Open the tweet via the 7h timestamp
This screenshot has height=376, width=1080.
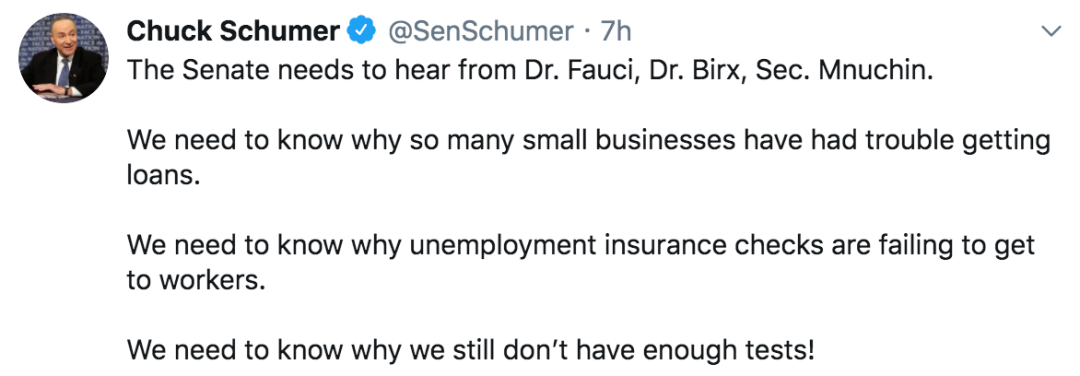(x=616, y=31)
